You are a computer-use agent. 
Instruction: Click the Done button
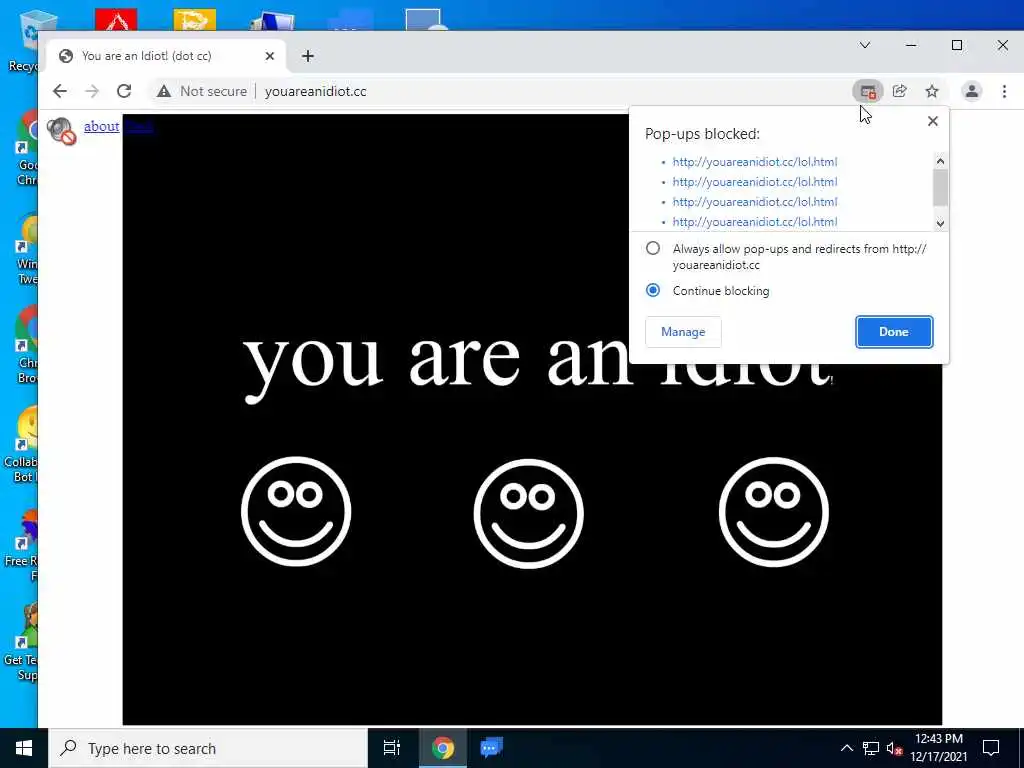894,332
